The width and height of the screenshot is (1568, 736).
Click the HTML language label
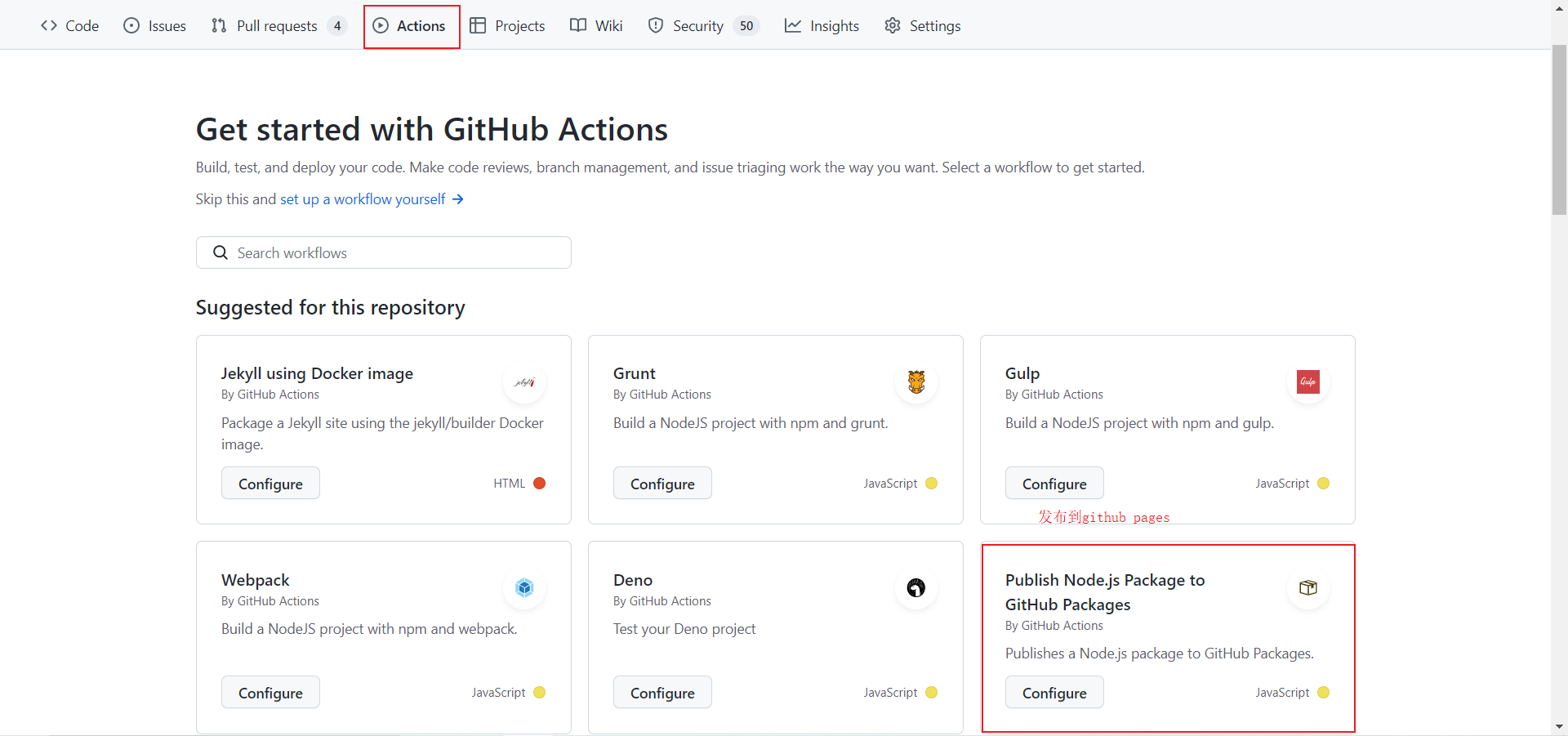pyautogui.click(x=510, y=484)
